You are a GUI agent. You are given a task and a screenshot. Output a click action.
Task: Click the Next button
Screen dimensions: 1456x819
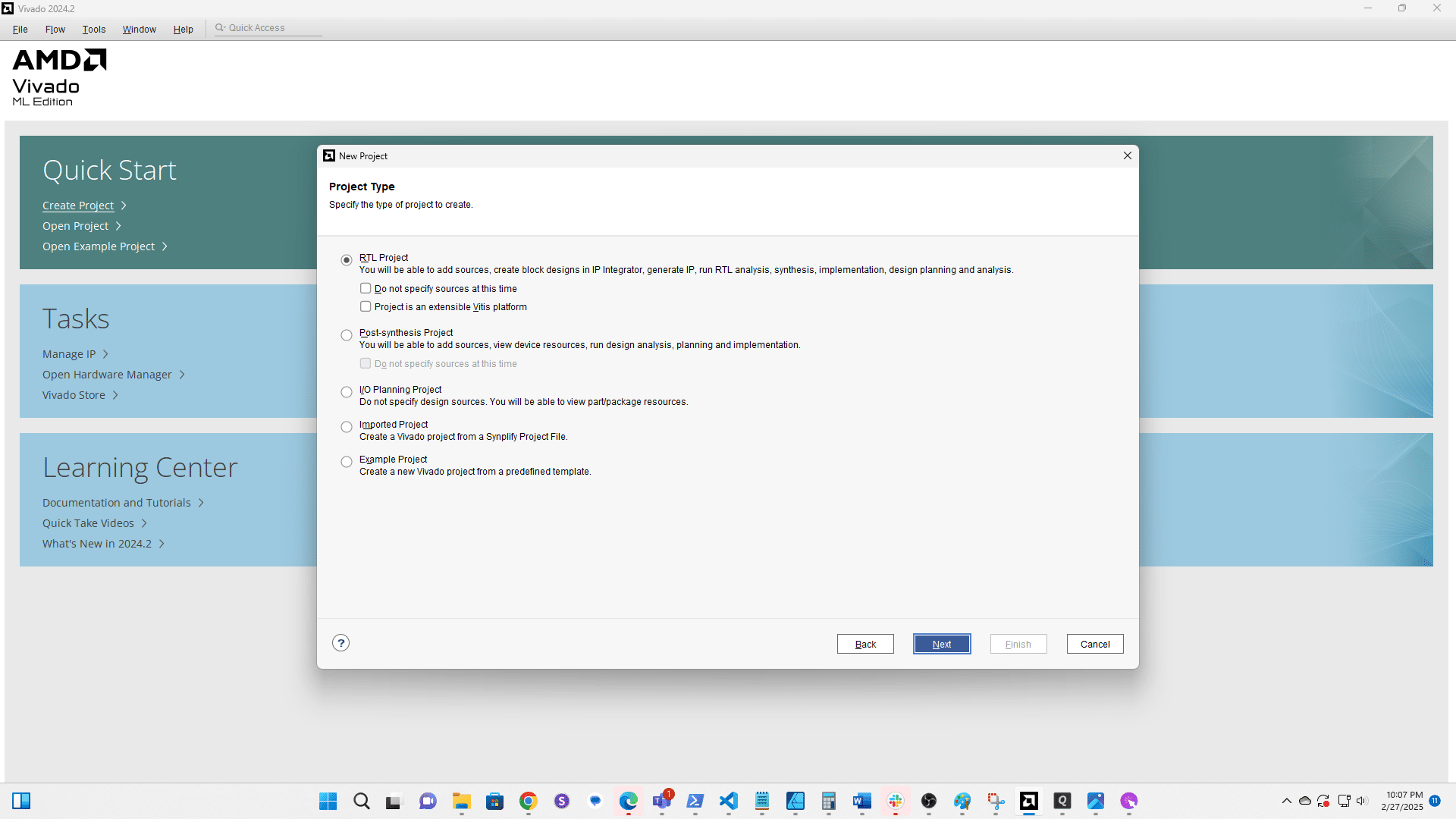942,644
